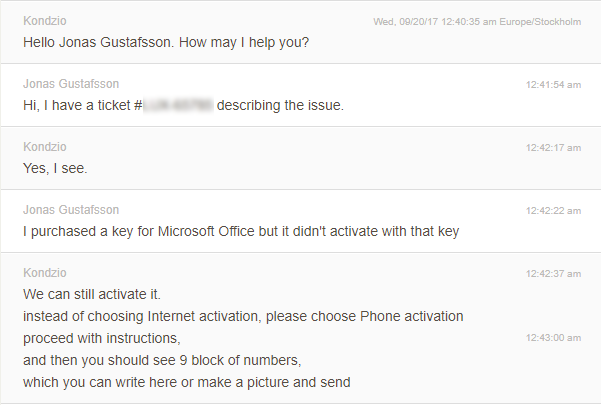This screenshot has height=405, width=601.
Task: Click the 12:42:37 am timestamp
Action: point(553,274)
